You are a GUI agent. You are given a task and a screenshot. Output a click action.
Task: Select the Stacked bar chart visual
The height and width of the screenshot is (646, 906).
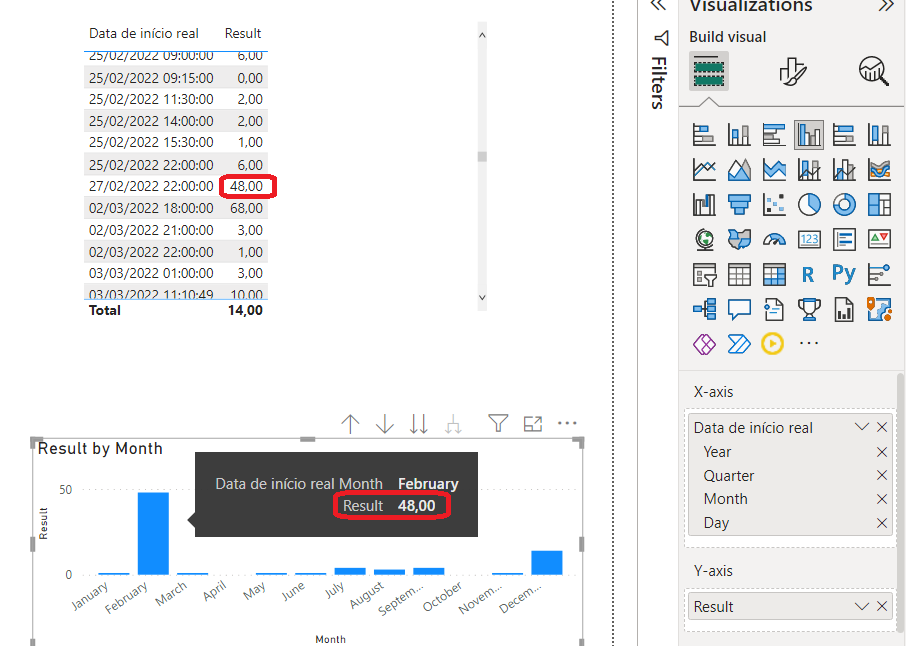(704, 135)
